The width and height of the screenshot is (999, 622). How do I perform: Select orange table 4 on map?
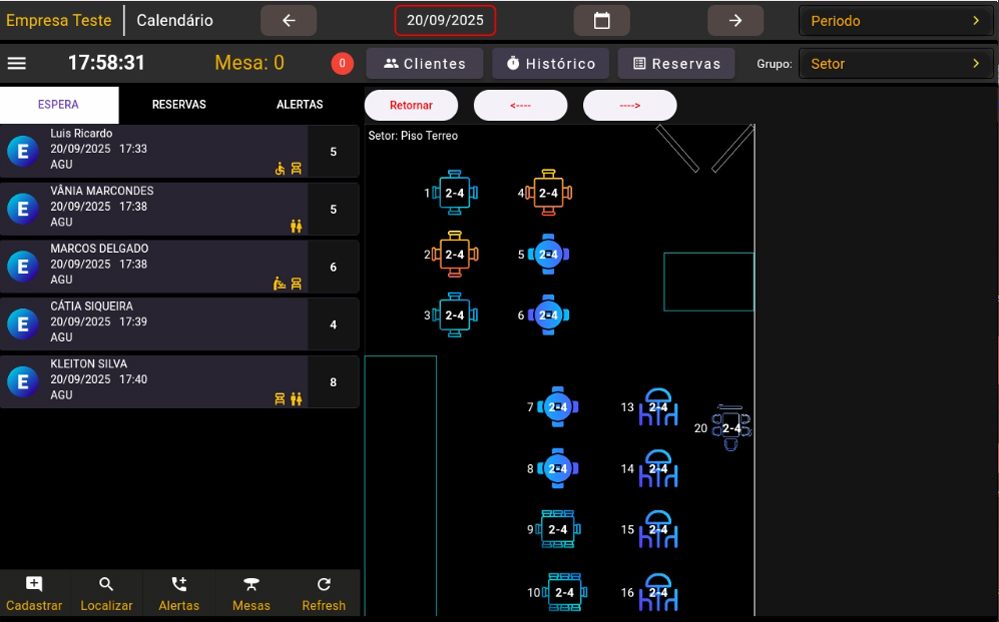coord(548,193)
